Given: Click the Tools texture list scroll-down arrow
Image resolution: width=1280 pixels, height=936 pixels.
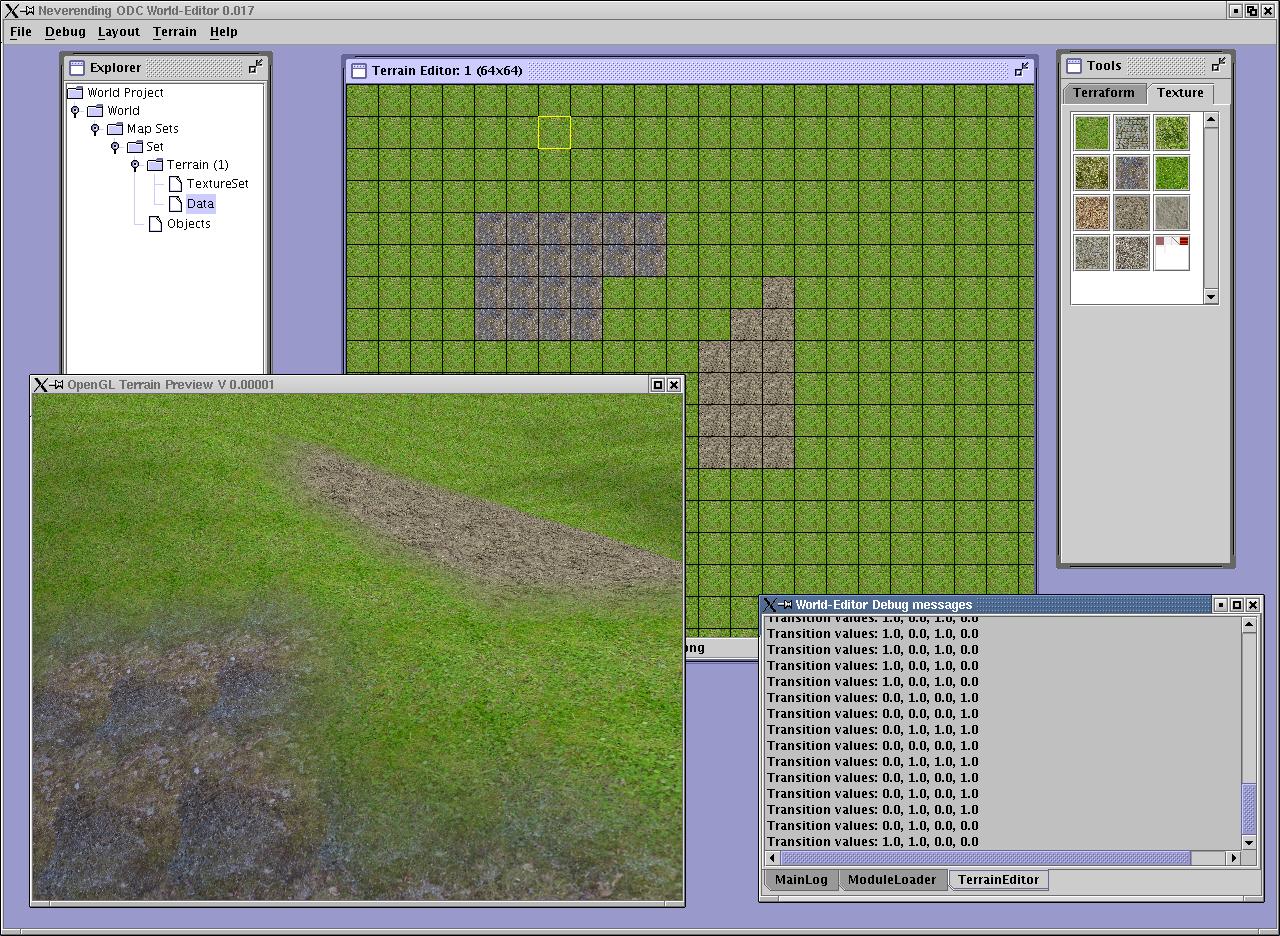Looking at the screenshot, I should tap(1211, 296).
